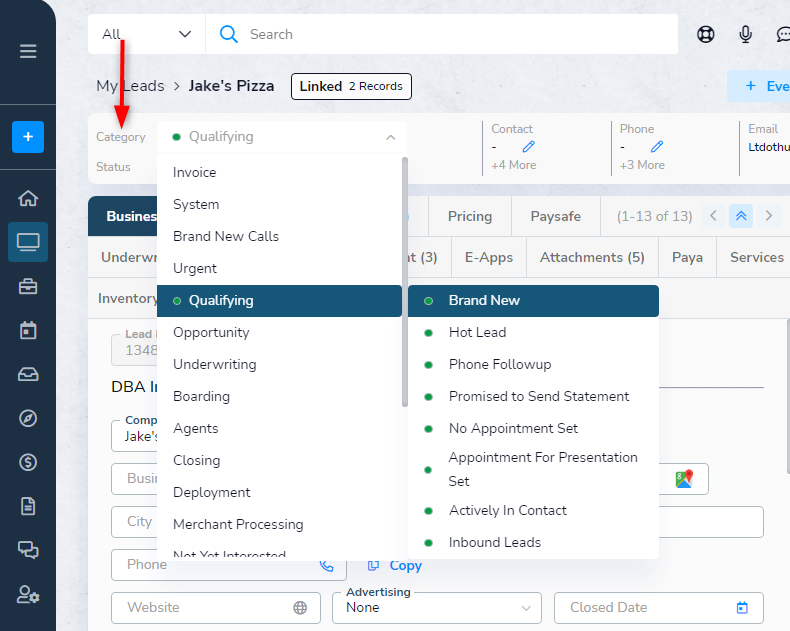This screenshot has height=631, width=790.
Task: Click the microphone voice icon
Action: (x=745, y=34)
